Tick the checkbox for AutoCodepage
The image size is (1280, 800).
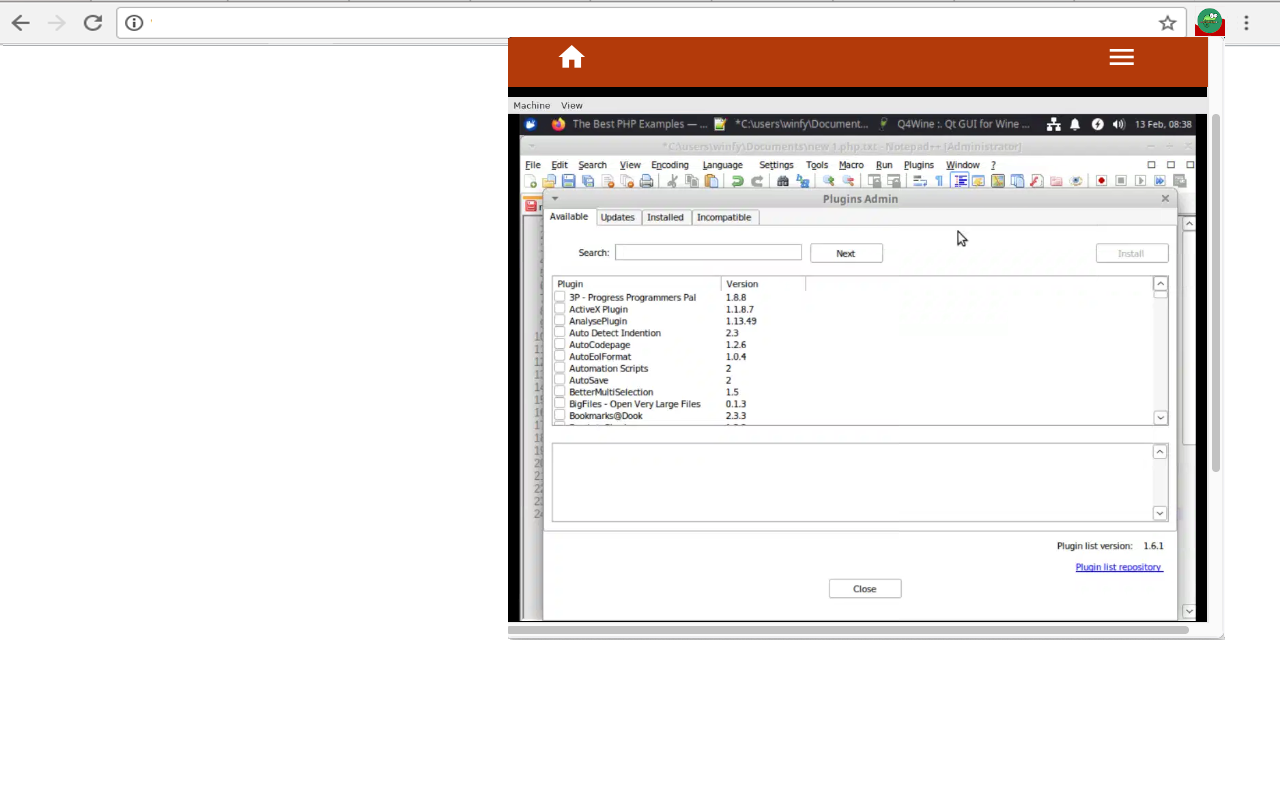[x=559, y=344]
